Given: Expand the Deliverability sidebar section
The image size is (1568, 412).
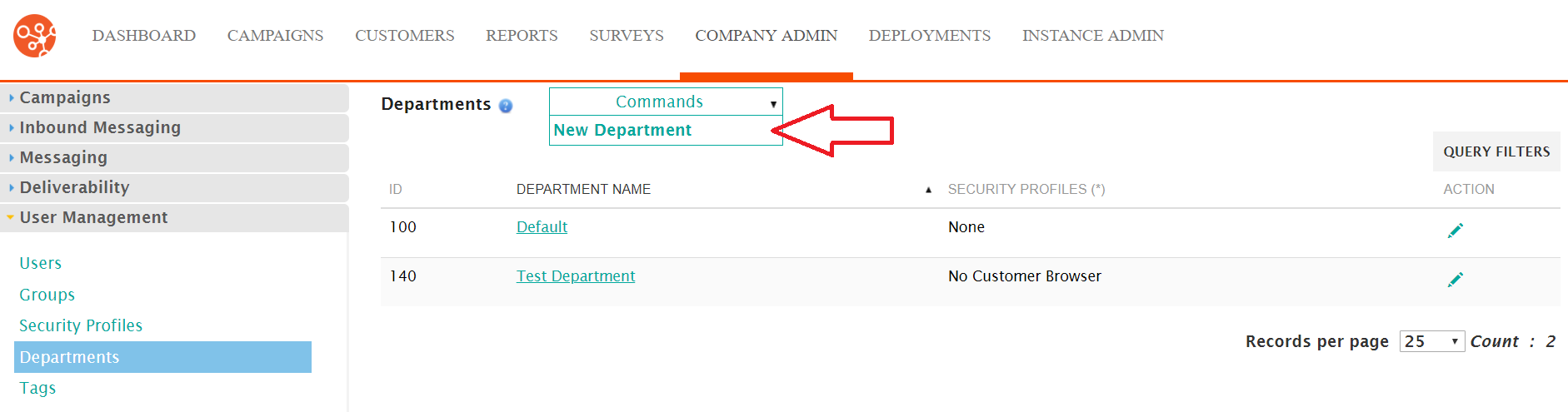Looking at the screenshot, I should (174, 187).
